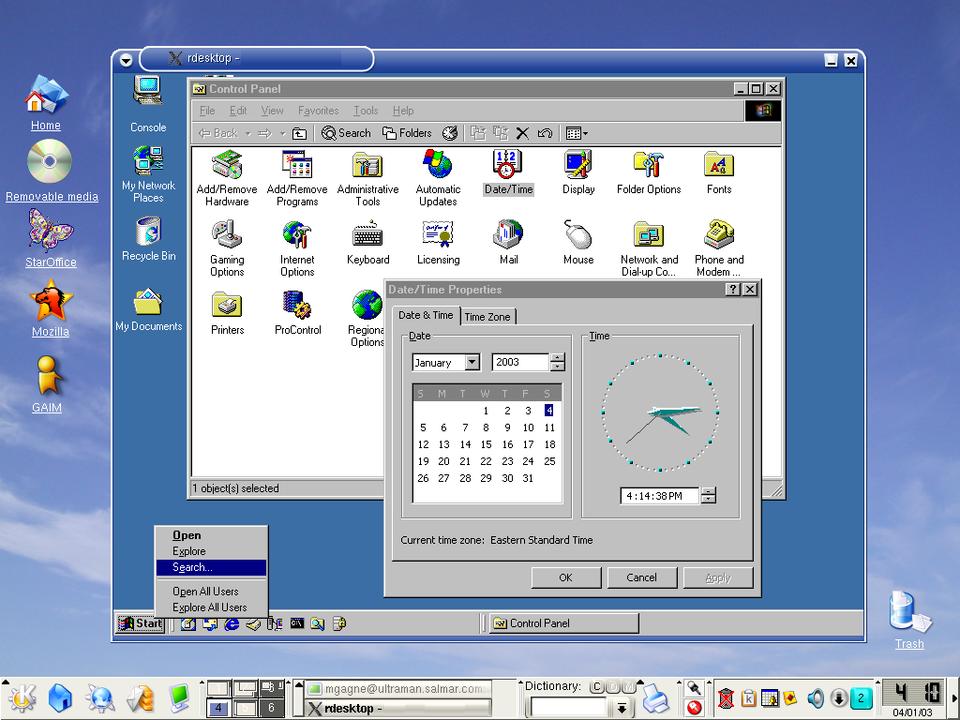Expand the month dropdown showing January

pyautogui.click(x=472, y=363)
